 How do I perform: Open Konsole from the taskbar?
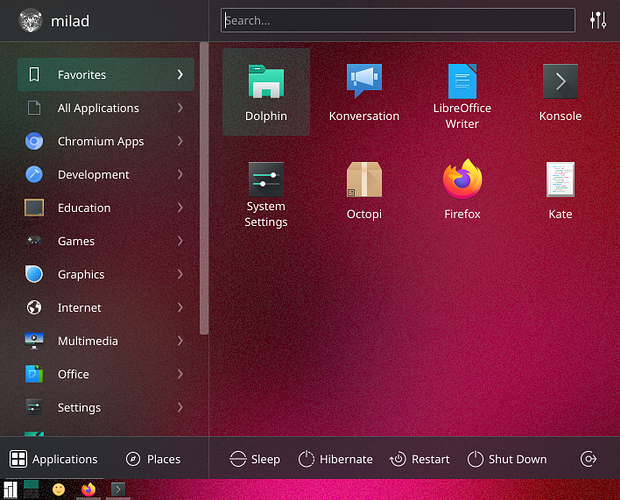[118, 490]
